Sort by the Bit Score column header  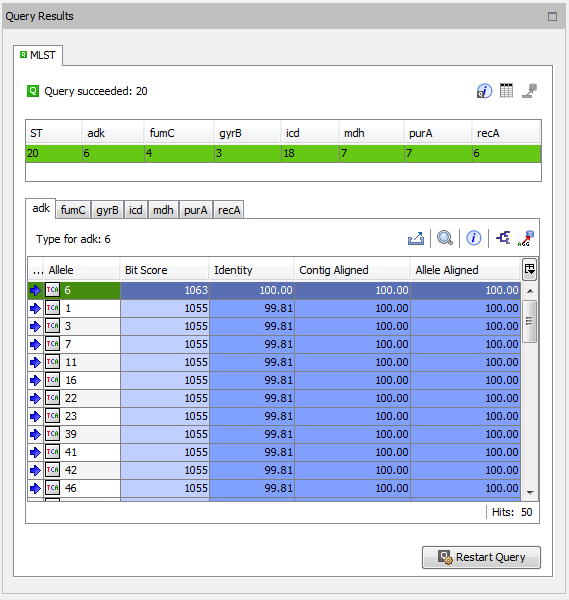coord(165,270)
